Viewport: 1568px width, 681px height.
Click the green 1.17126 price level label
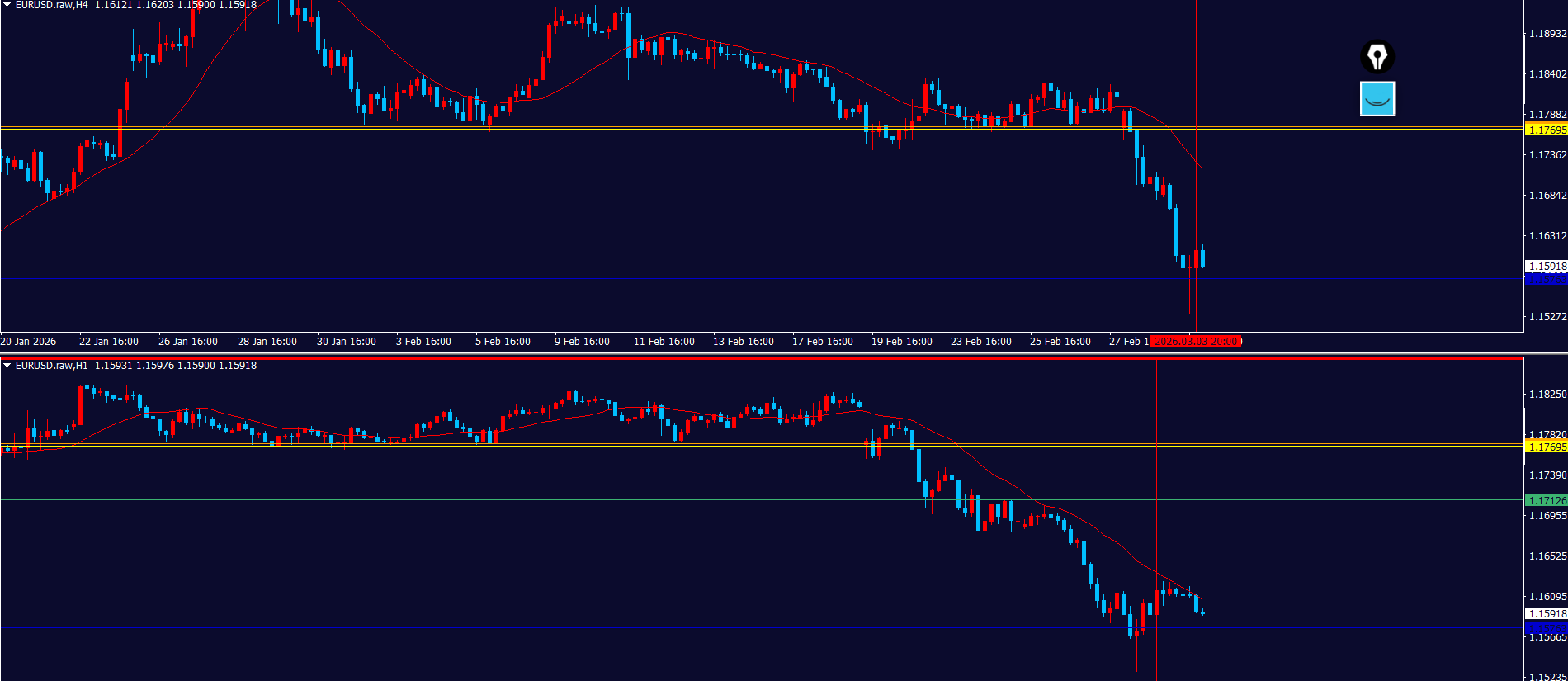[x=1546, y=500]
